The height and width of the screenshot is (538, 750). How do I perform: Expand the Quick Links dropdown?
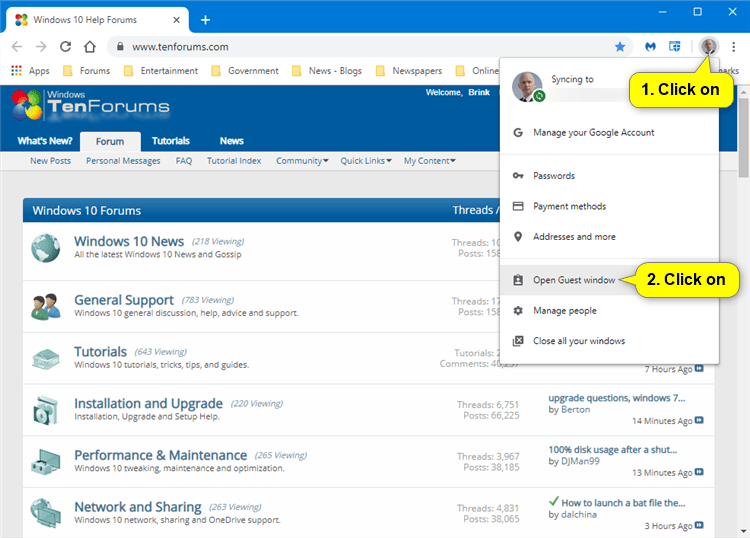[x=366, y=161]
